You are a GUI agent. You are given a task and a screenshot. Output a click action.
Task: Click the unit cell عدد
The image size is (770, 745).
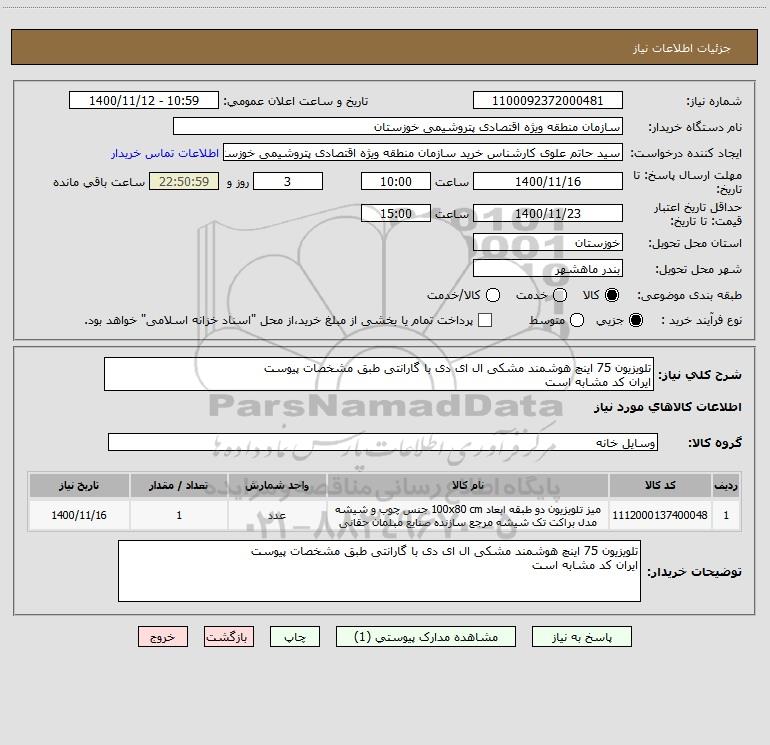click(277, 515)
